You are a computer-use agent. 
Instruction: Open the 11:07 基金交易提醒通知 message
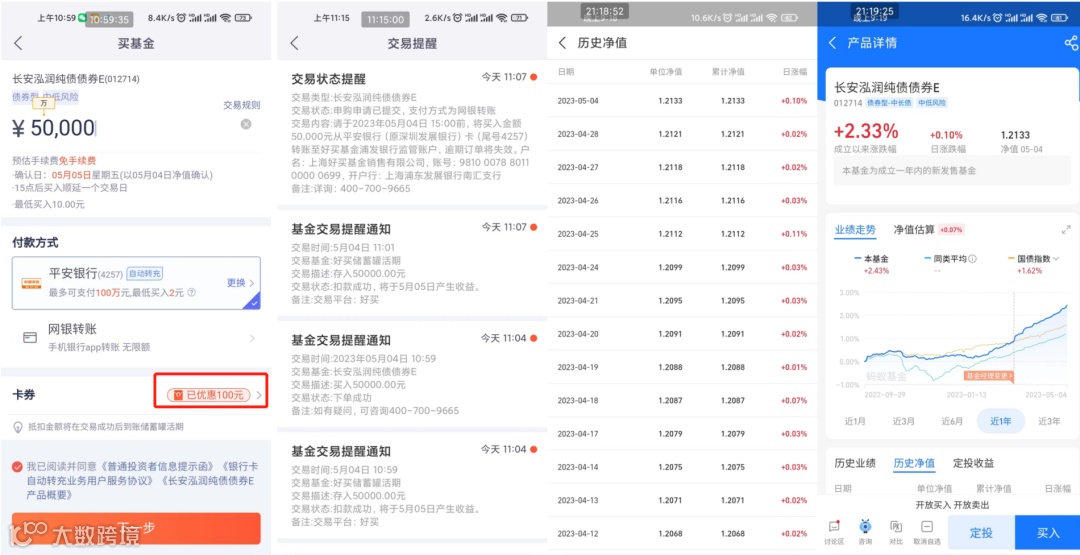pyautogui.click(x=412, y=264)
